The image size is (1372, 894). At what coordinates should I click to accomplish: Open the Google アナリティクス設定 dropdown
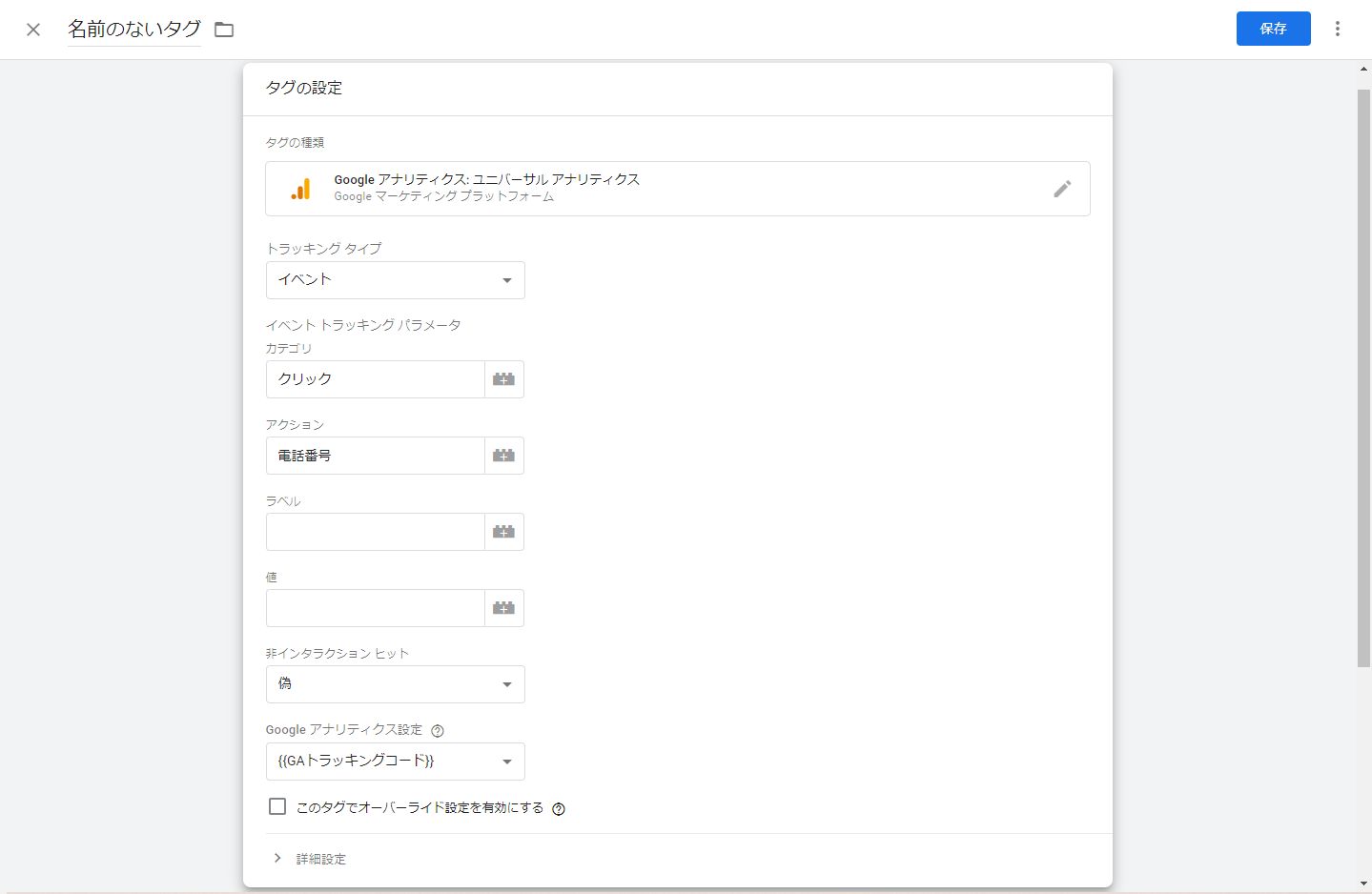[396, 762]
